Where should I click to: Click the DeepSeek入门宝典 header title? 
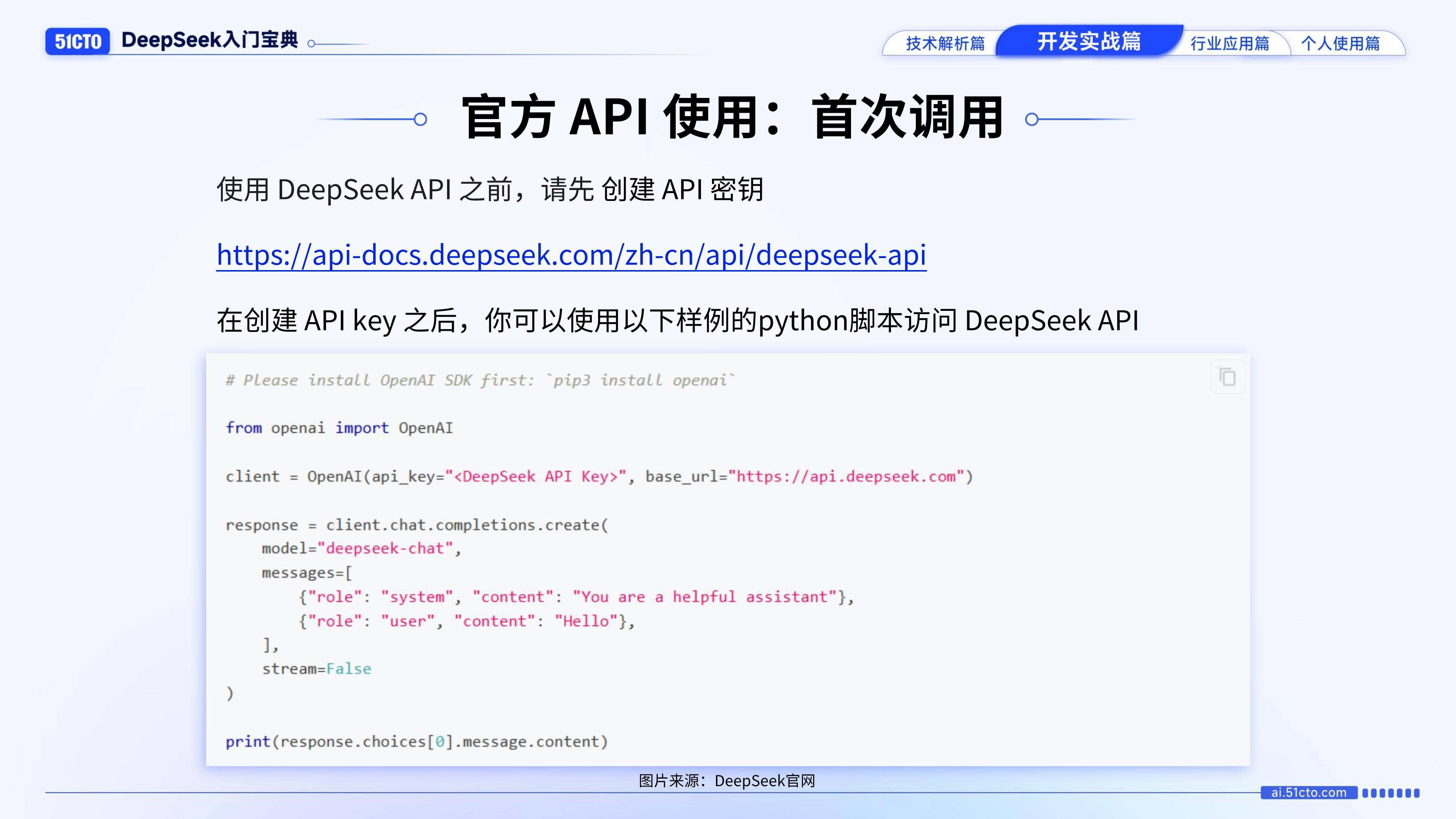210,40
